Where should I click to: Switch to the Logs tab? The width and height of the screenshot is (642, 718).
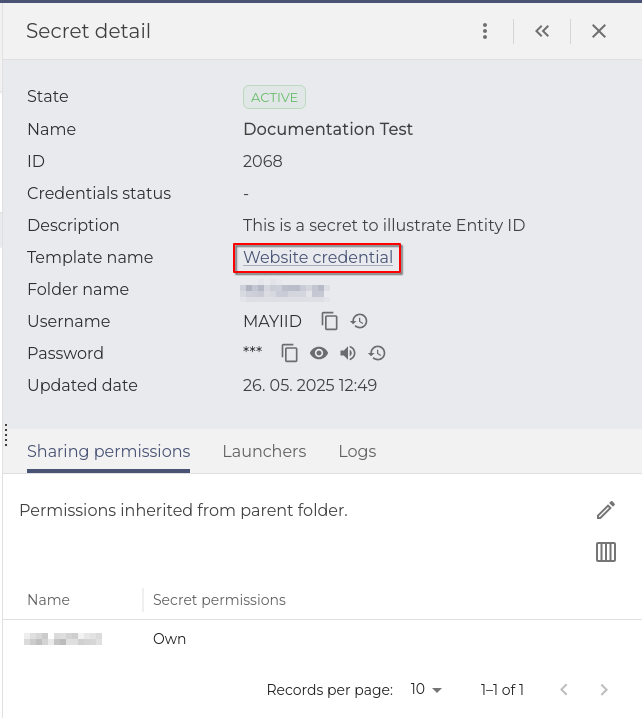pos(357,451)
